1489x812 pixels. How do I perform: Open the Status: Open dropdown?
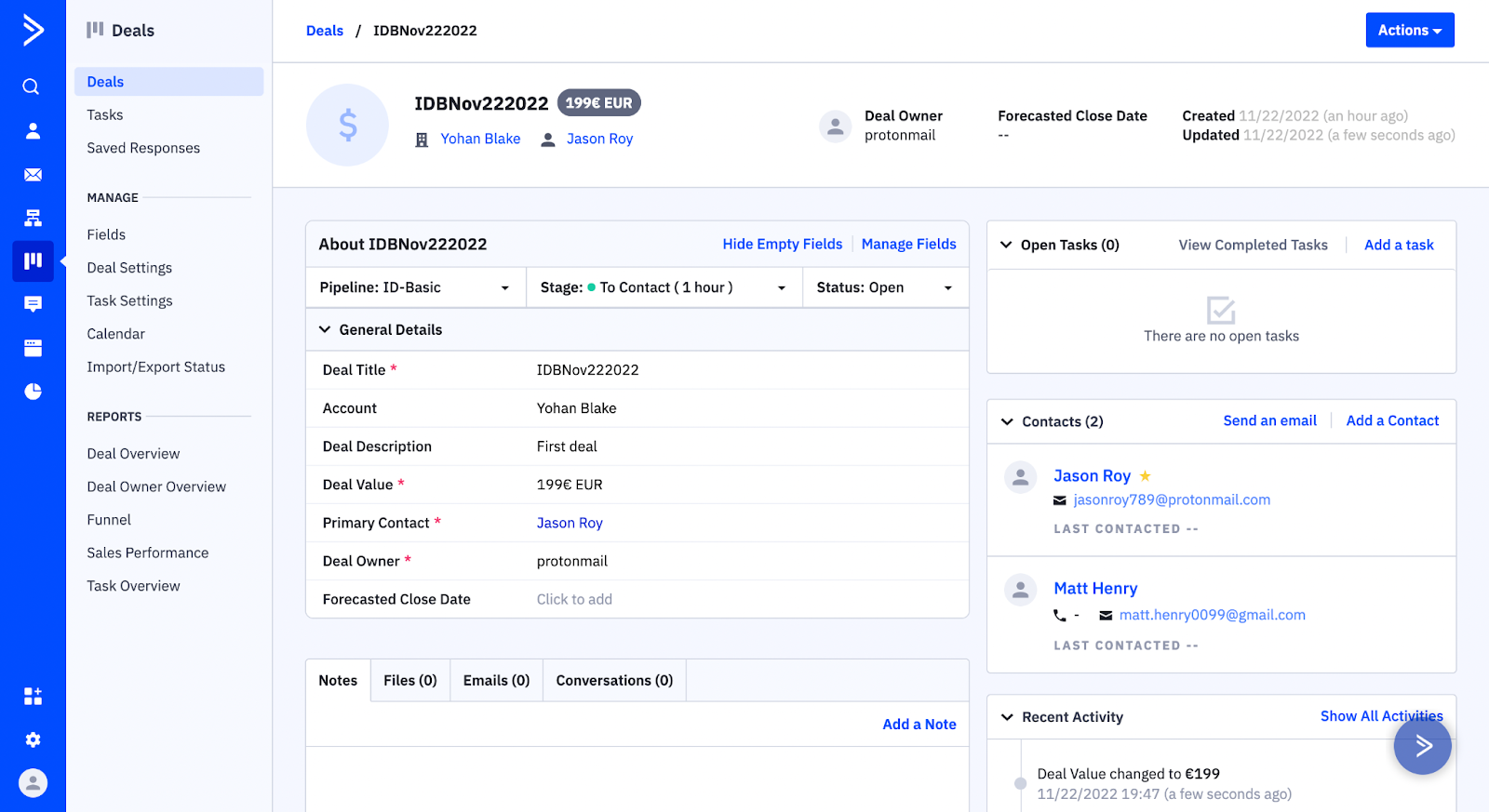(x=884, y=287)
